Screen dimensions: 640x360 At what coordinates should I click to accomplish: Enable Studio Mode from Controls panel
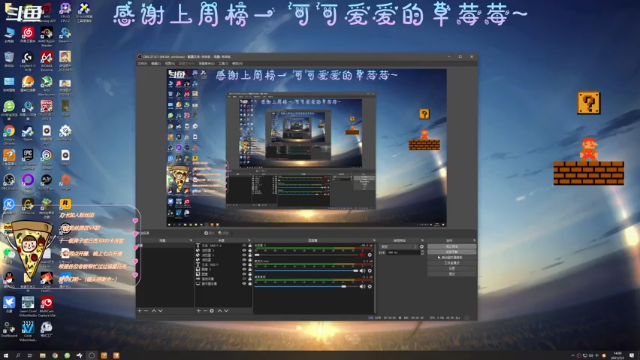(451, 263)
